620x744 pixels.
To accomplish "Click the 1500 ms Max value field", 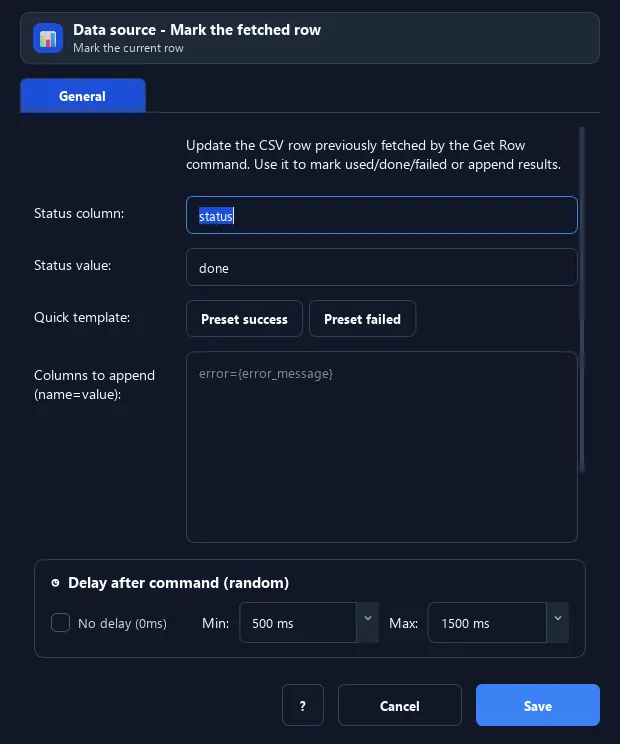I will pos(487,623).
